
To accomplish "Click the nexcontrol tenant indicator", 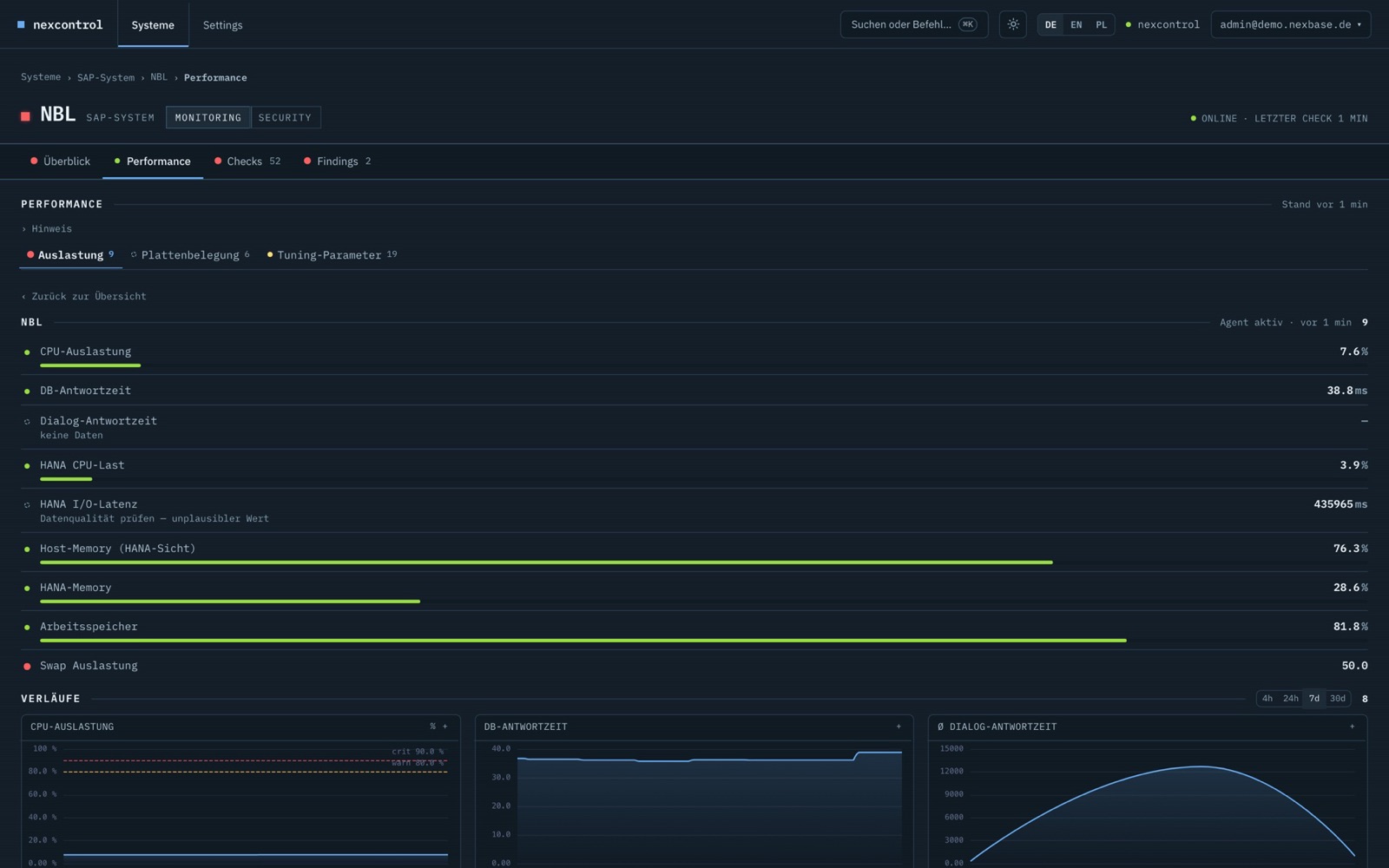I will (1162, 24).
